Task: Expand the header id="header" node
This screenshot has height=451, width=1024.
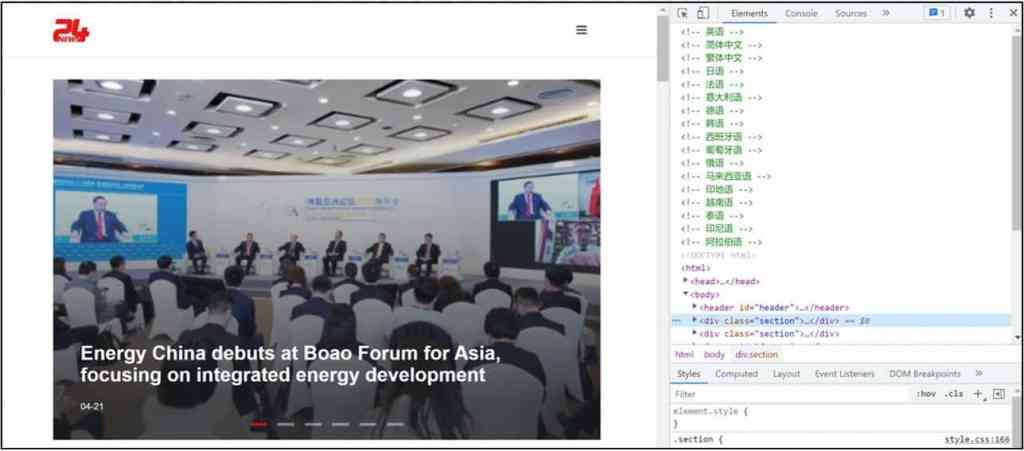Action: click(x=694, y=307)
